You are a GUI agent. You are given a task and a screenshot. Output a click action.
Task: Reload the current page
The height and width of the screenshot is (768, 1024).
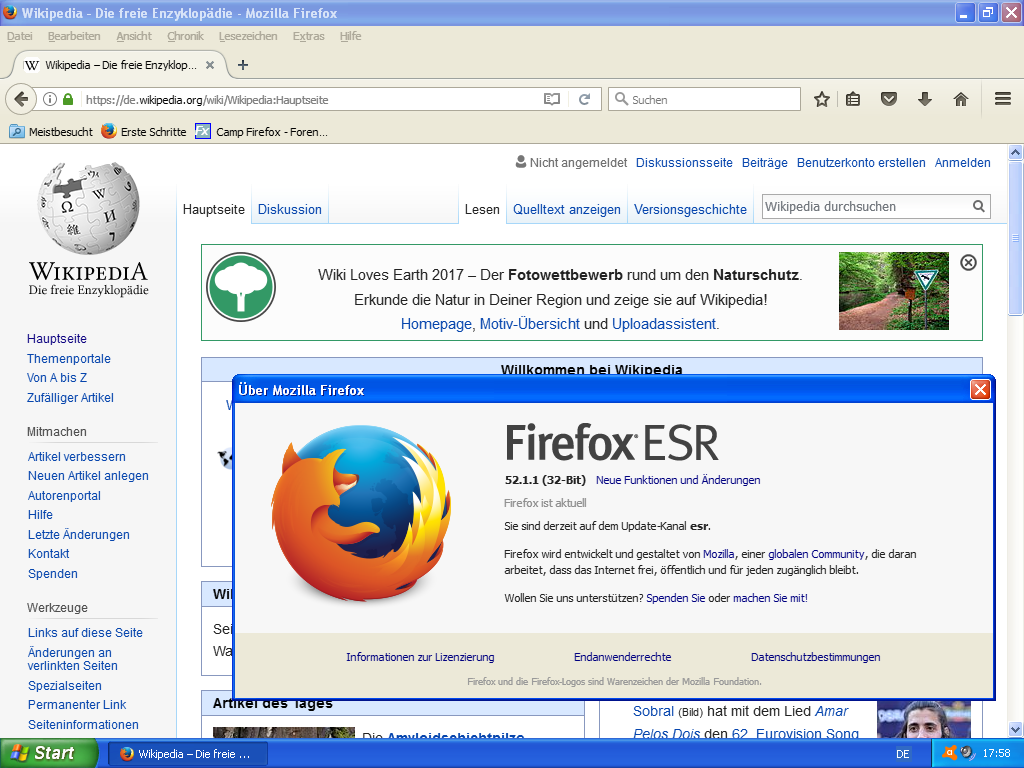point(584,99)
